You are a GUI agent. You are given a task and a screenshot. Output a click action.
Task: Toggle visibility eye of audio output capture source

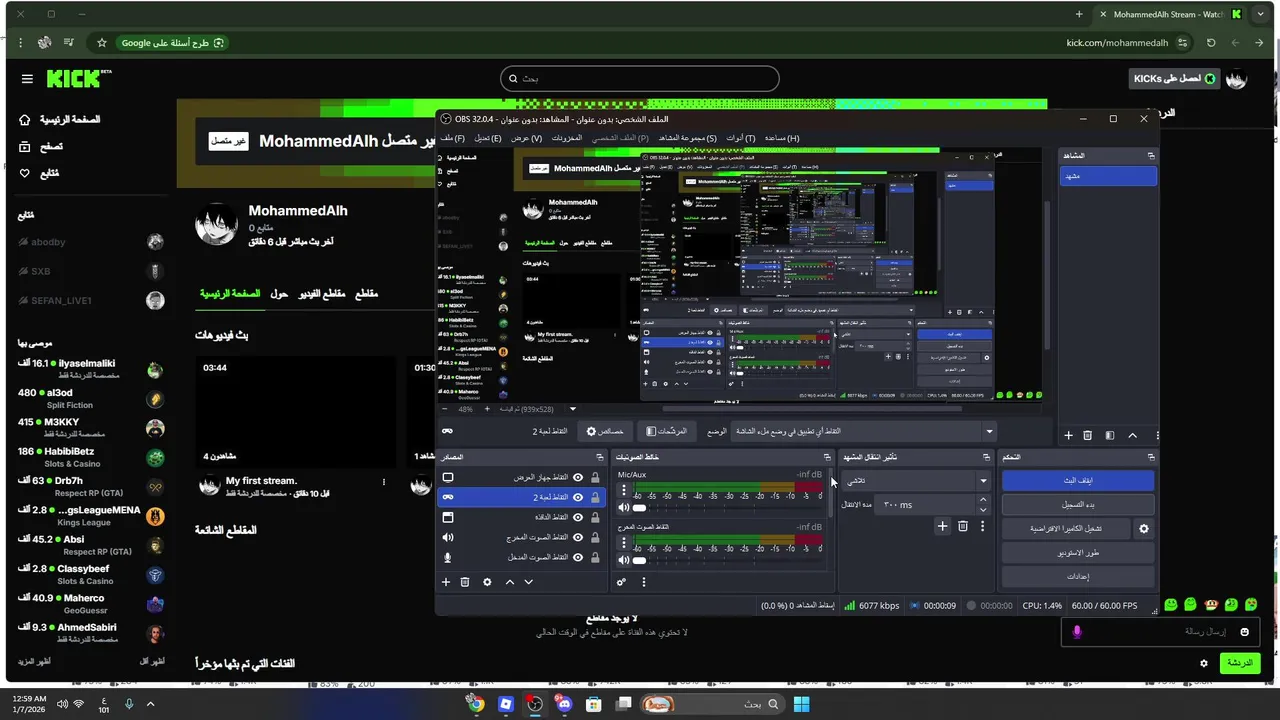click(578, 537)
